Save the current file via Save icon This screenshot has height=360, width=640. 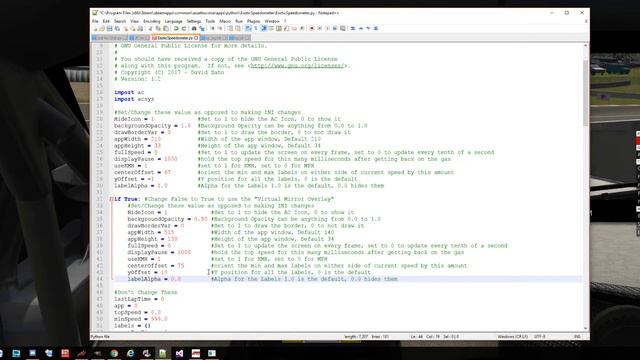(x=109, y=29)
